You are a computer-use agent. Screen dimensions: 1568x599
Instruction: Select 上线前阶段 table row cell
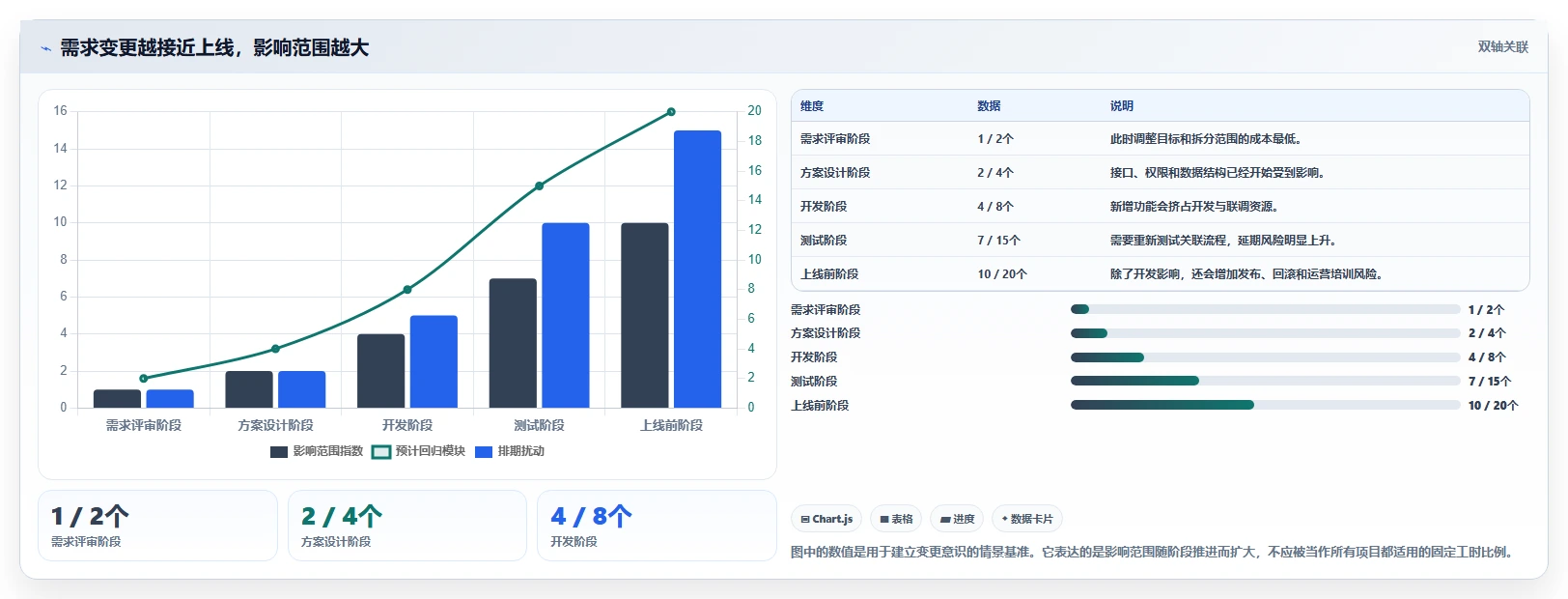(x=829, y=274)
